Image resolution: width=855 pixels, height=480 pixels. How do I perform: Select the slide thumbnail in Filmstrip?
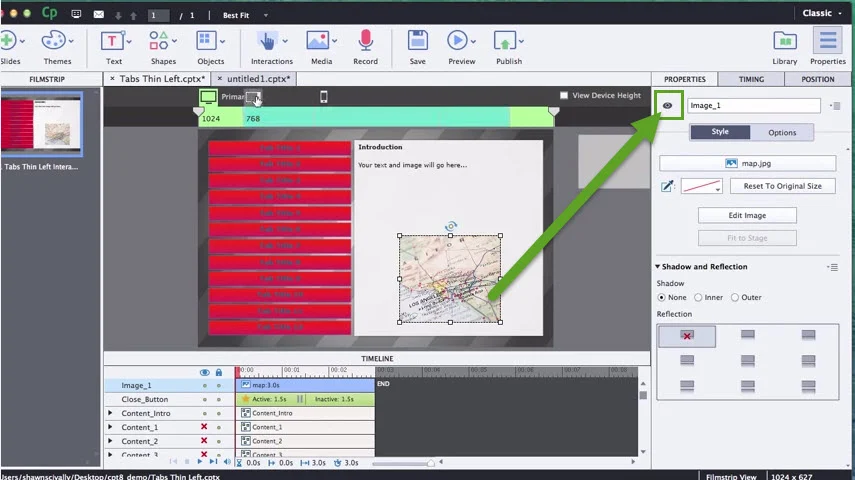[x=41, y=123]
